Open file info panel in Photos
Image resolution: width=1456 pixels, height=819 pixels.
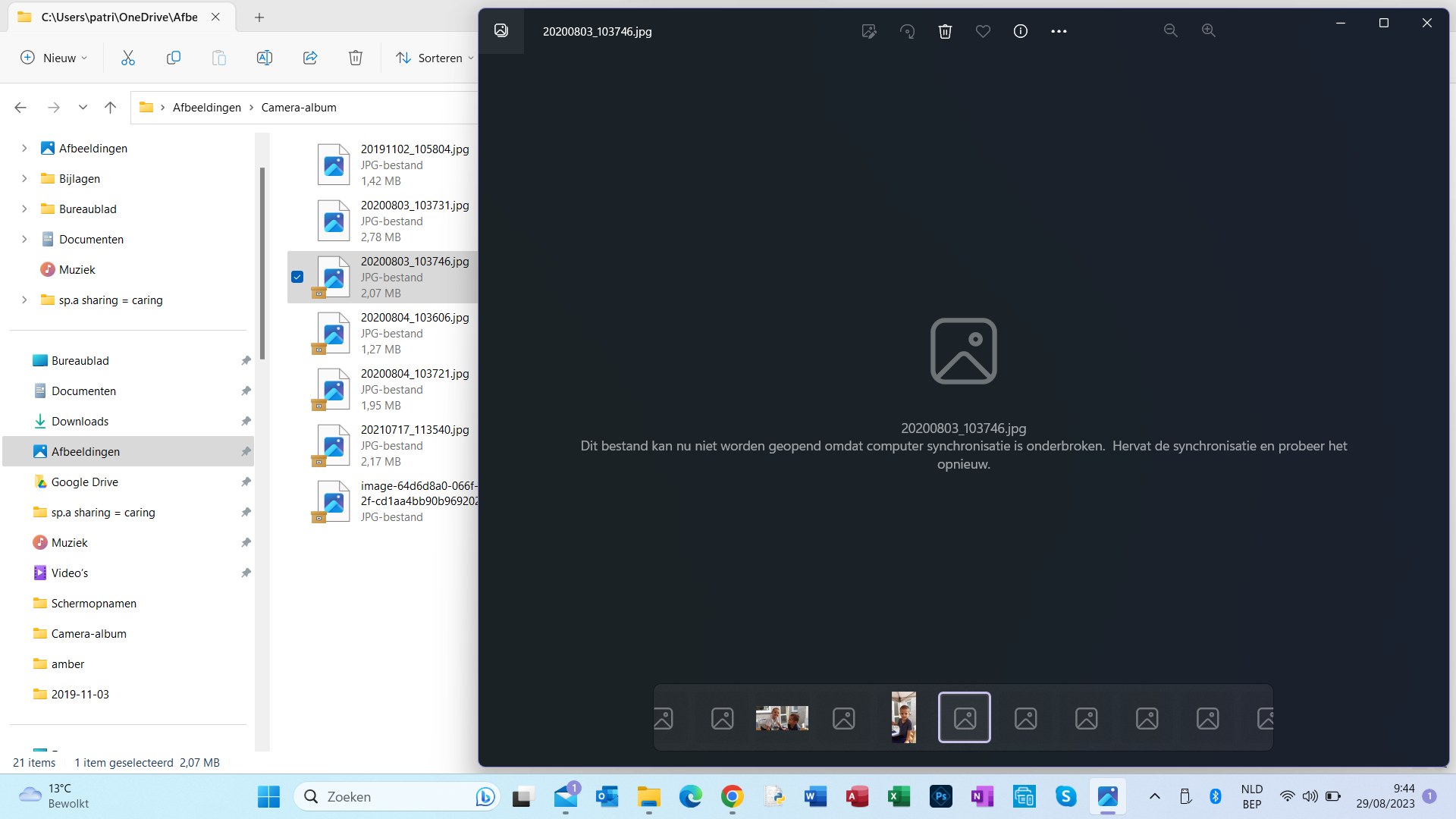click(x=1021, y=31)
